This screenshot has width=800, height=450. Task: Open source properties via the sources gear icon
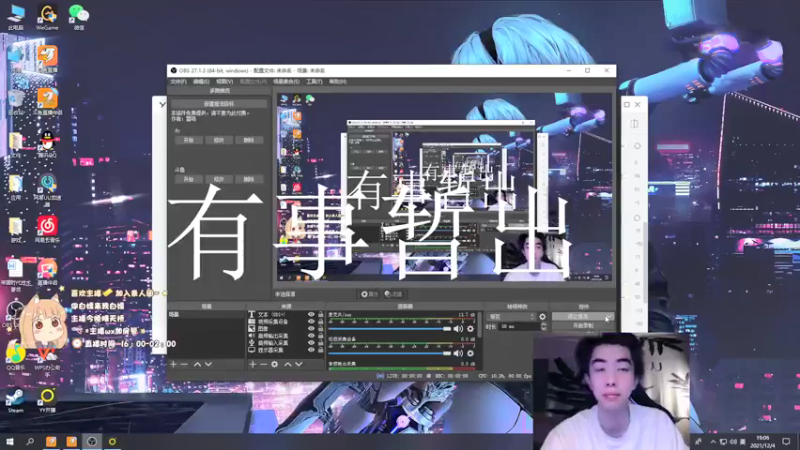[274, 364]
